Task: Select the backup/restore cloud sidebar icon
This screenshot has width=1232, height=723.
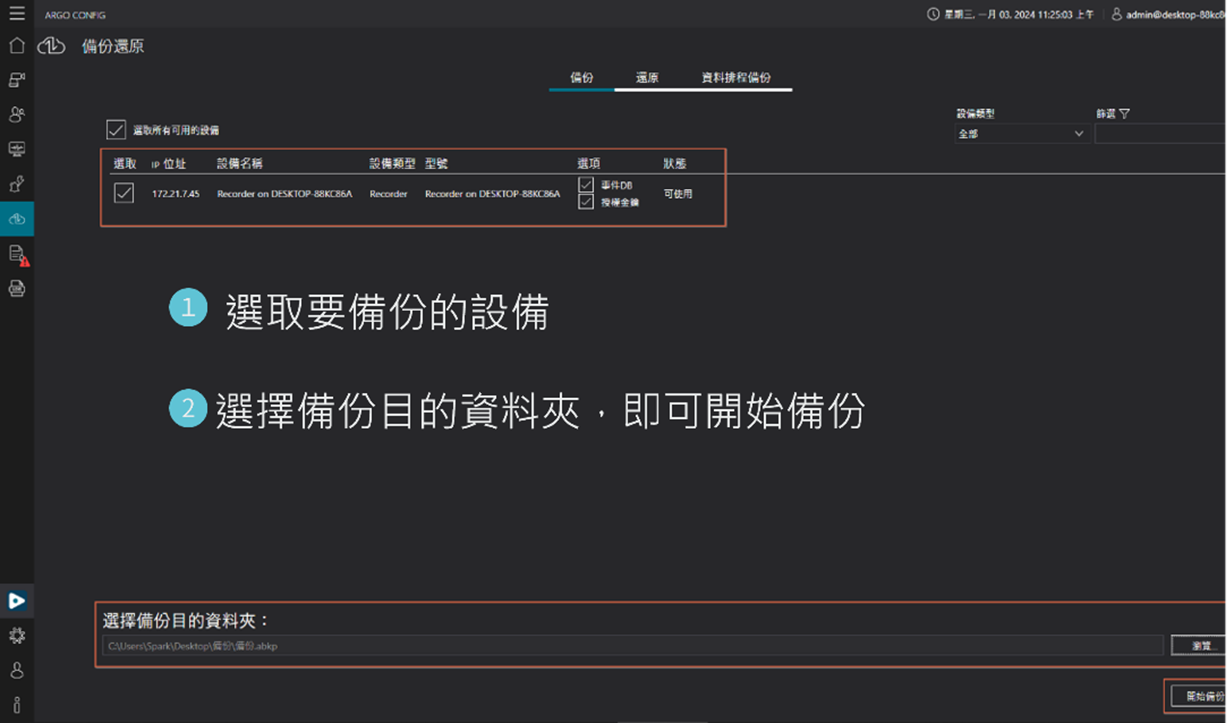Action: tap(16, 218)
